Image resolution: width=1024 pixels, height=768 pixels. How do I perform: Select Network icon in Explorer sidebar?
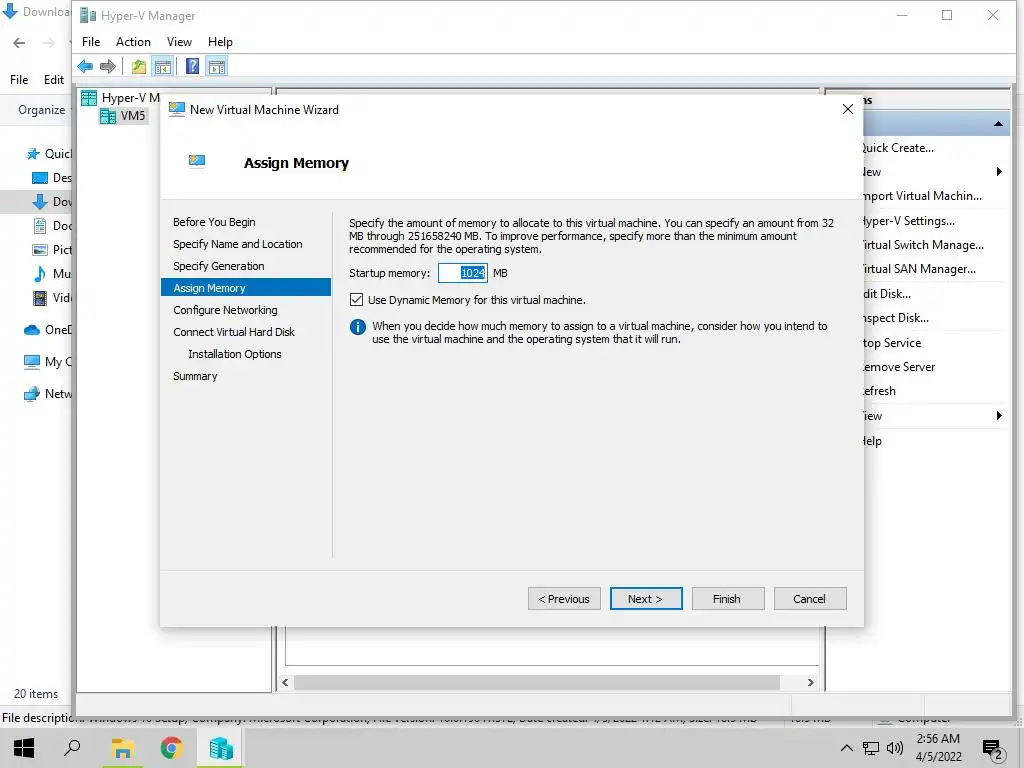32,394
